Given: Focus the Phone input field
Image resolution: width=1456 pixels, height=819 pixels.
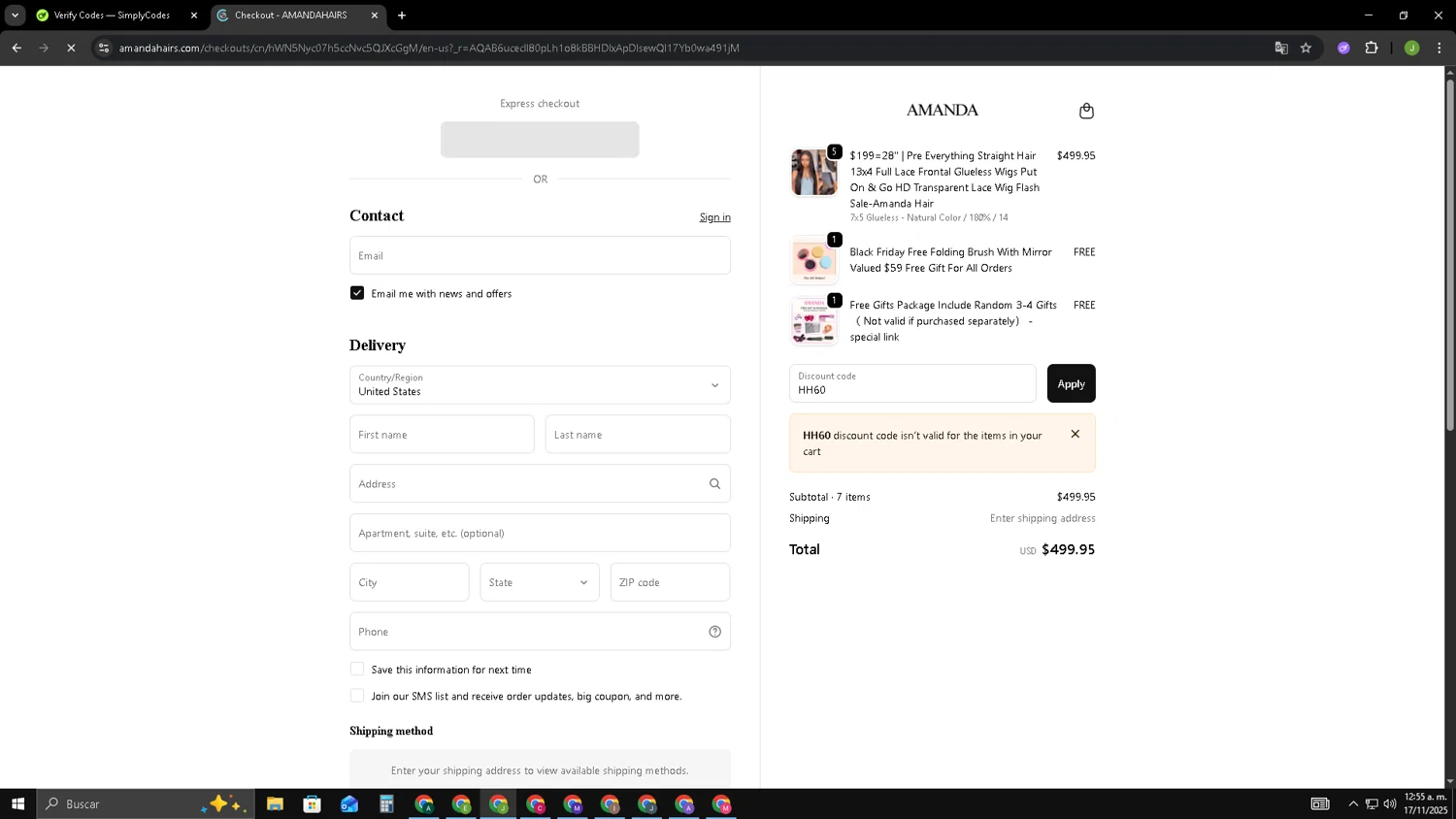Looking at the screenshot, I should [540, 632].
